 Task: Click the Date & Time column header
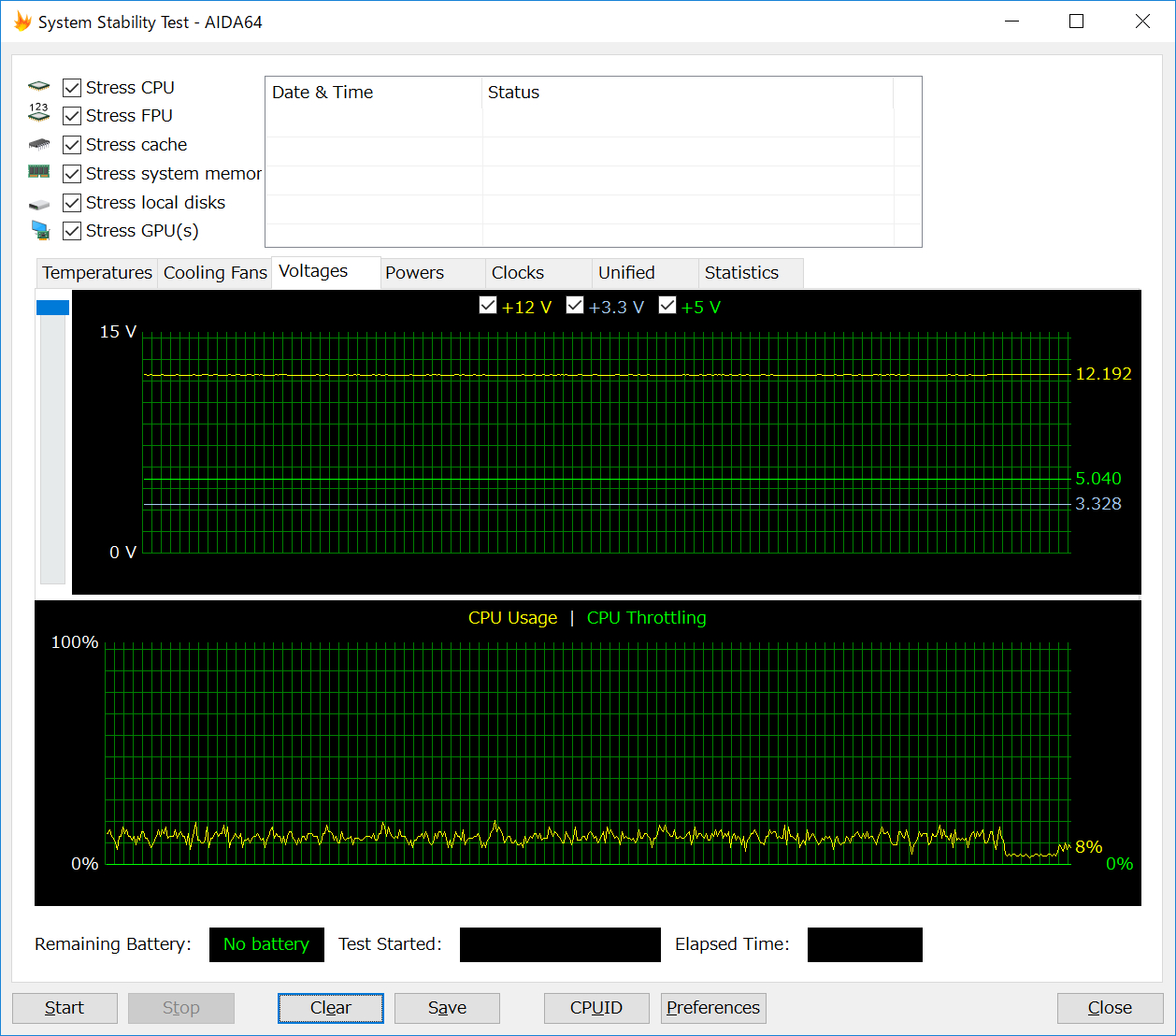[x=323, y=93]
